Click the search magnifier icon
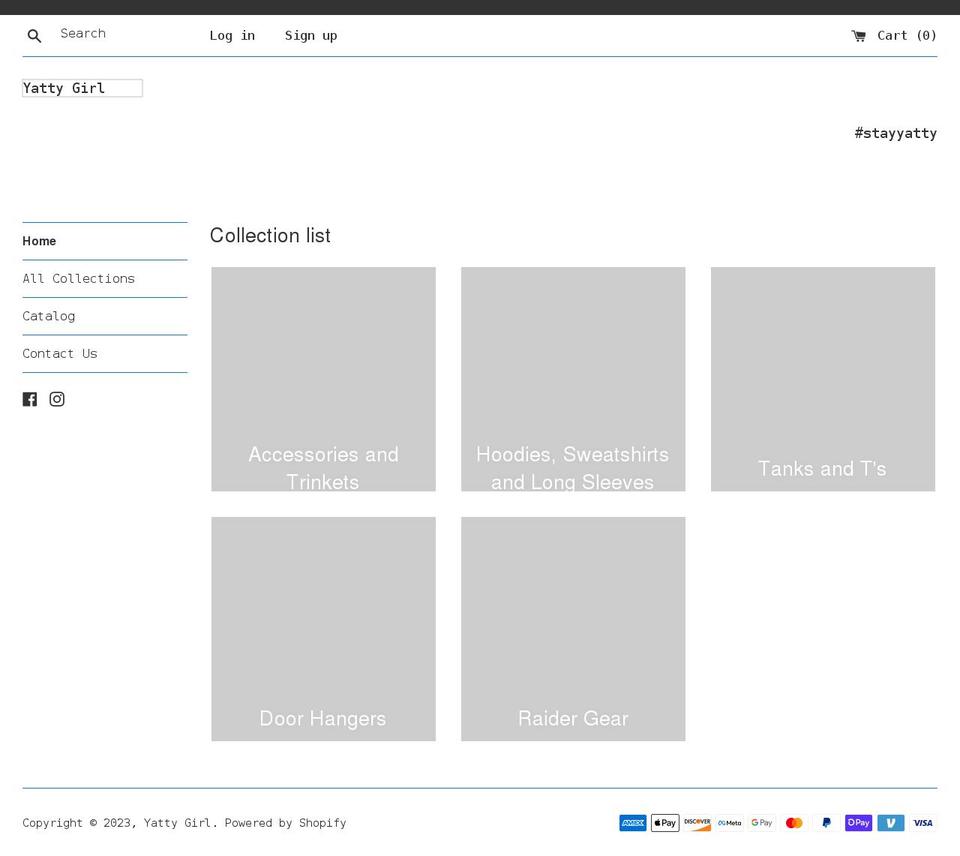Viewport: 960px width, 856px height. point(34,36)
